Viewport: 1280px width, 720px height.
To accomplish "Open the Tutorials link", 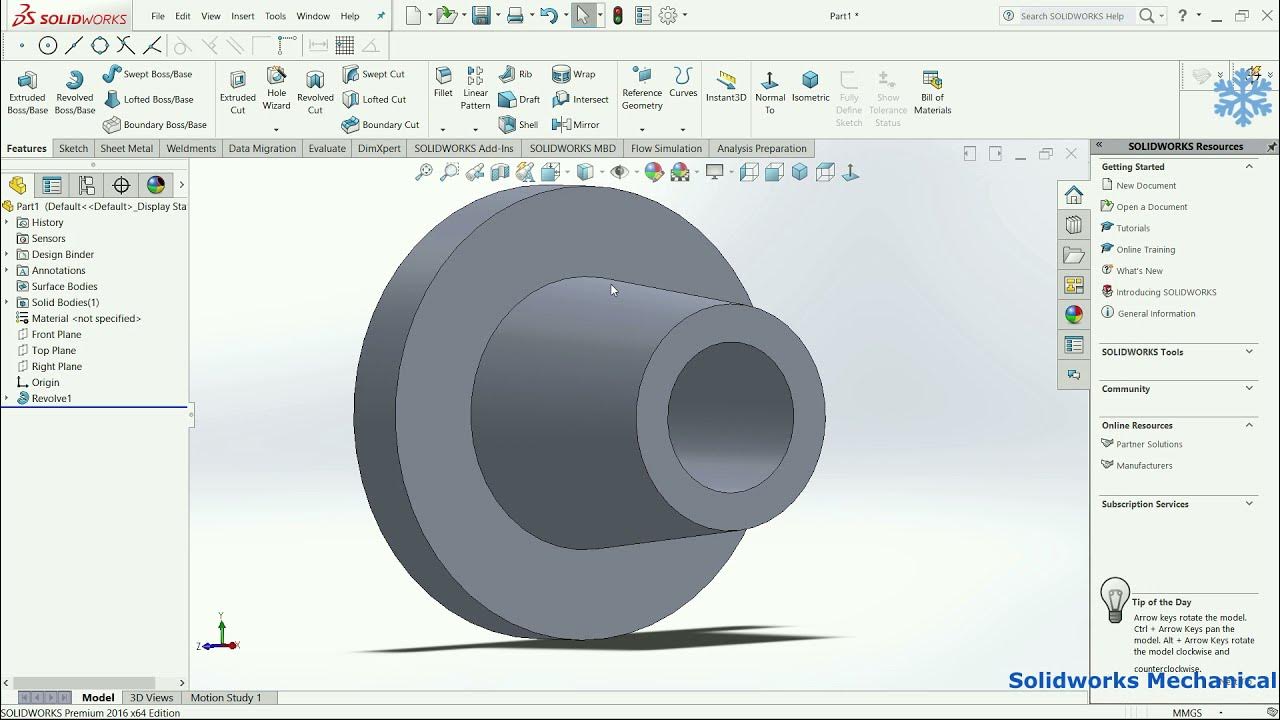I will coord(1133,228).
